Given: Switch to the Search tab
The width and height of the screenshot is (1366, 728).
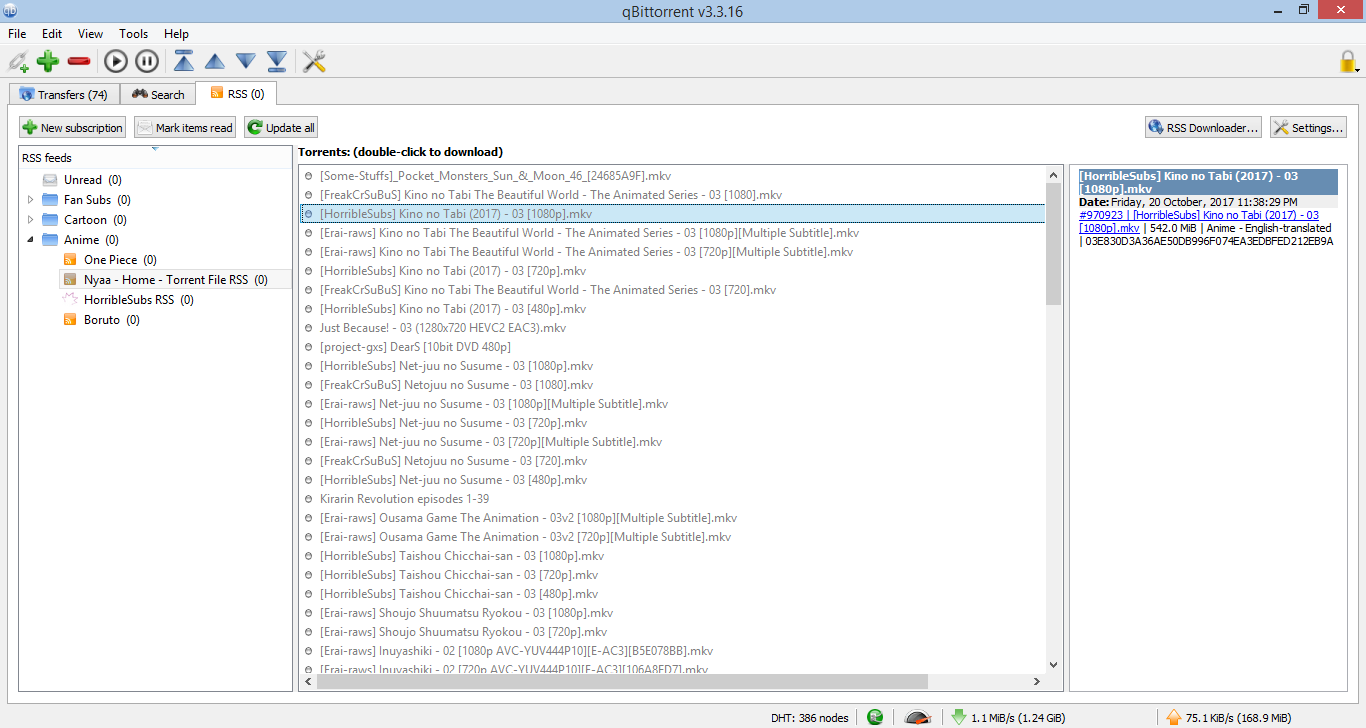Looking at the screenshot, I should pyautogui.click(x=158, y=95).
